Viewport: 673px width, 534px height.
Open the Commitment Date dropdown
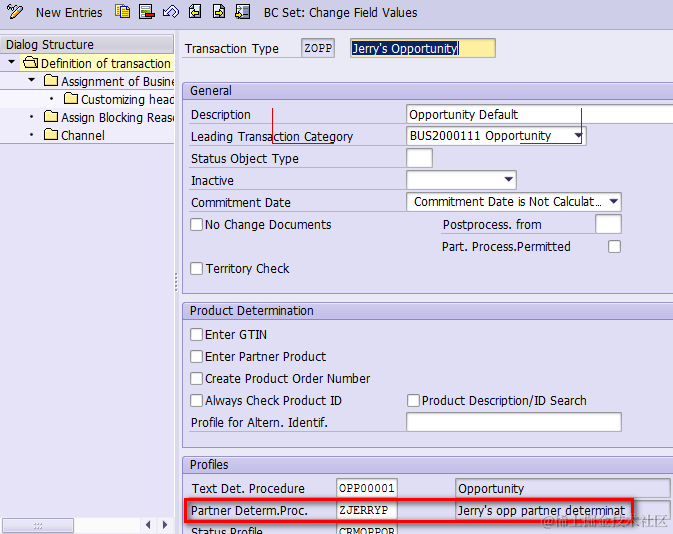[614, 201]
